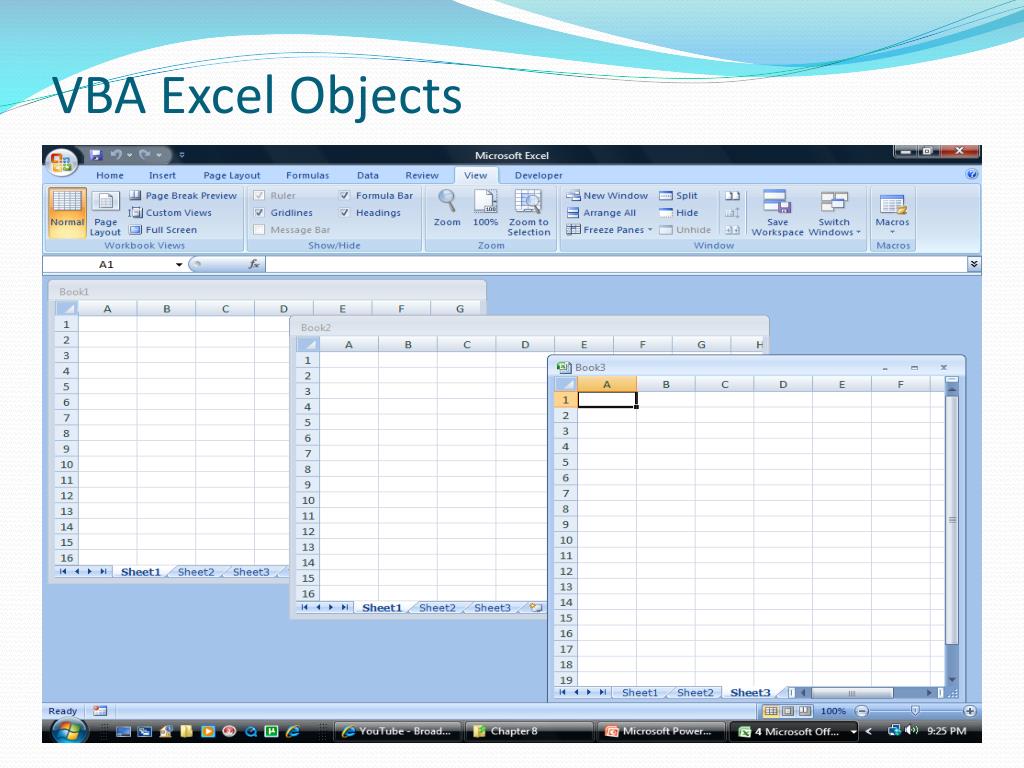Image resolution: width=1024 pixels, height=768 pixels.
Task: Click the Macros ribbon icon
Action: click(892, 204)
